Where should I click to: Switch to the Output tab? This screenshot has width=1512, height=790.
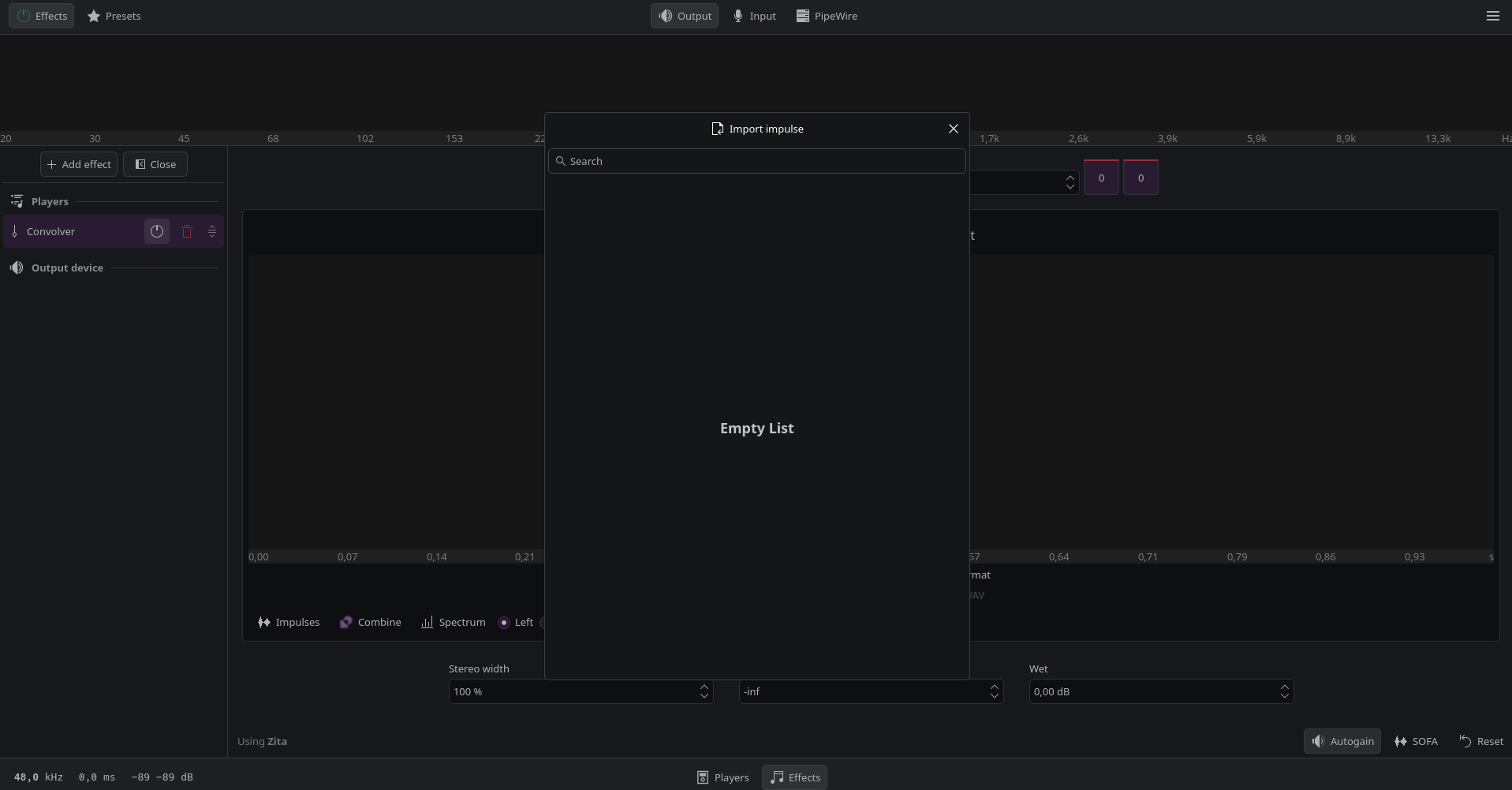[685, 16]
